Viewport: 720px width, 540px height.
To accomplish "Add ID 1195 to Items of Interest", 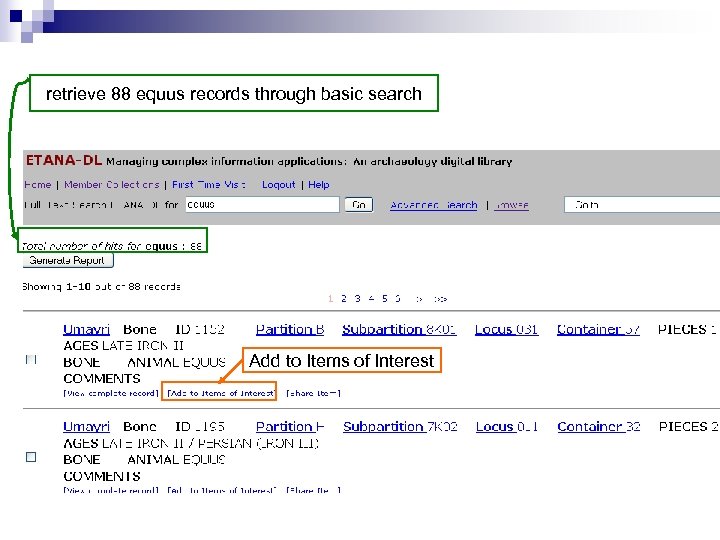I will point(222,490).
